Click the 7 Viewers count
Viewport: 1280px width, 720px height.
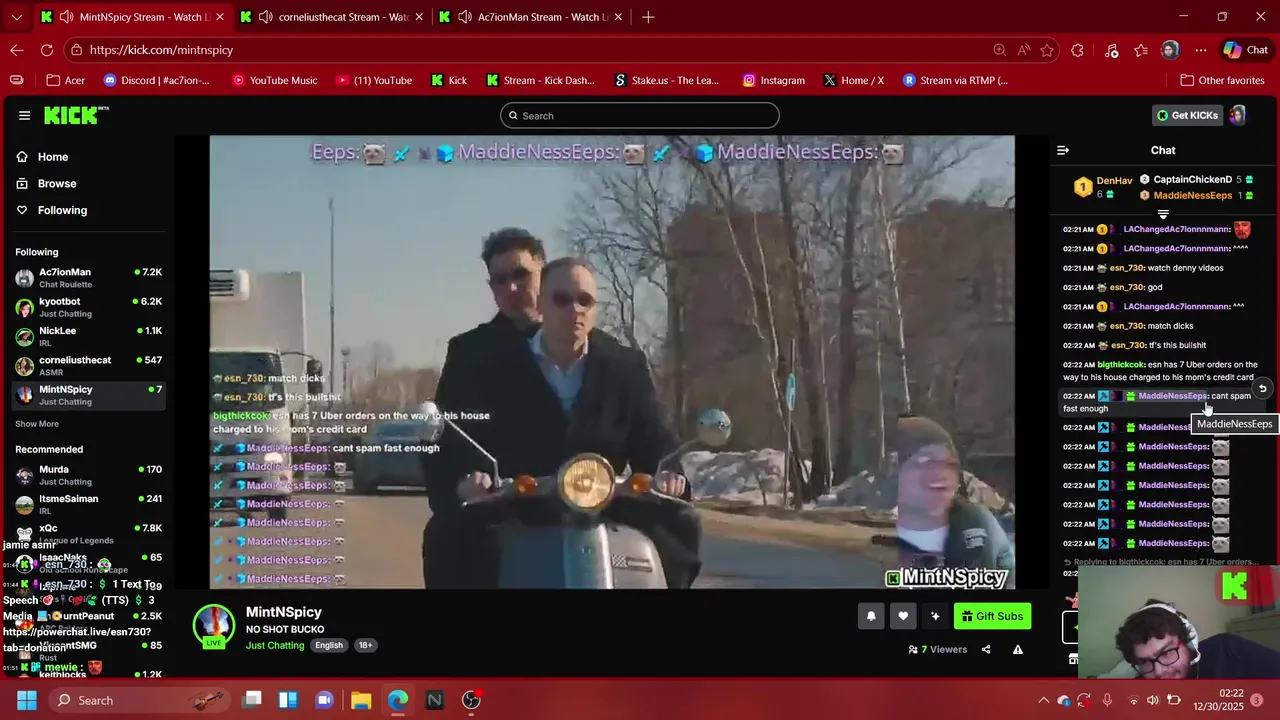938,649
